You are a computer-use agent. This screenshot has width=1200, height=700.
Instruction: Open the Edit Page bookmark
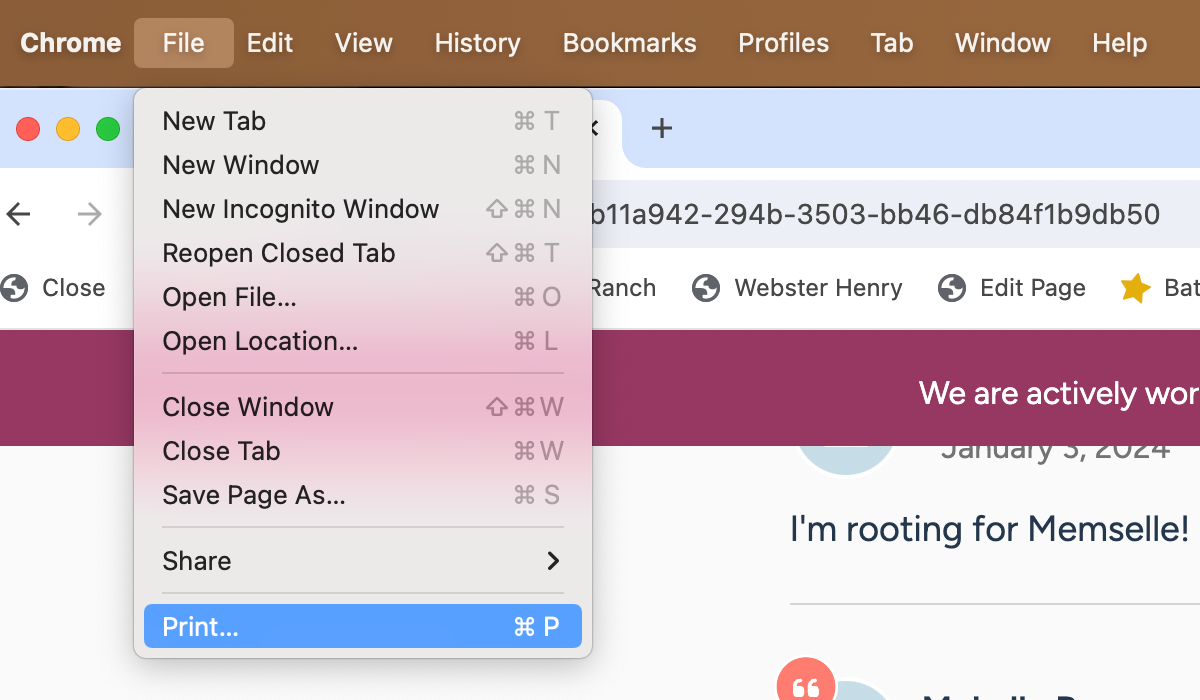[x=1032, y=288]
